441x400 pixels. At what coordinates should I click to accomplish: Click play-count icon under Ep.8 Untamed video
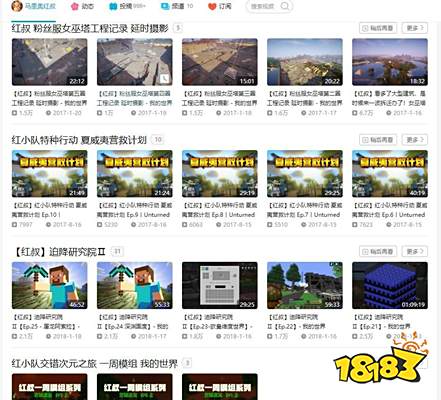[185, 225]
